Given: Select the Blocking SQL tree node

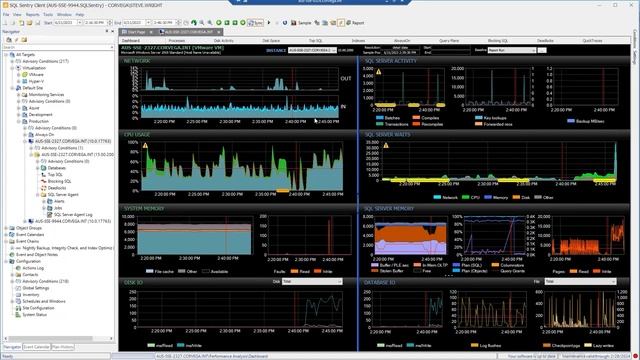Looking at the screenshot, I should (x=60, y=181).
